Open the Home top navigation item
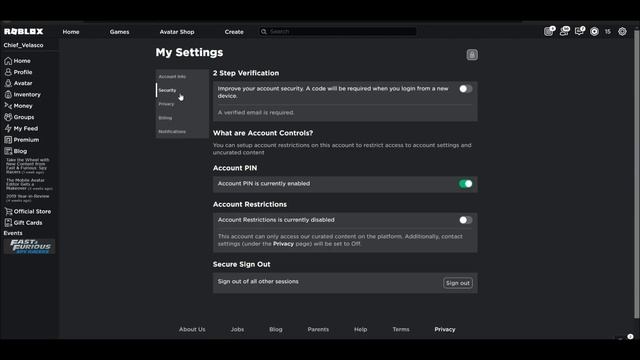 (x=71, y=32)
